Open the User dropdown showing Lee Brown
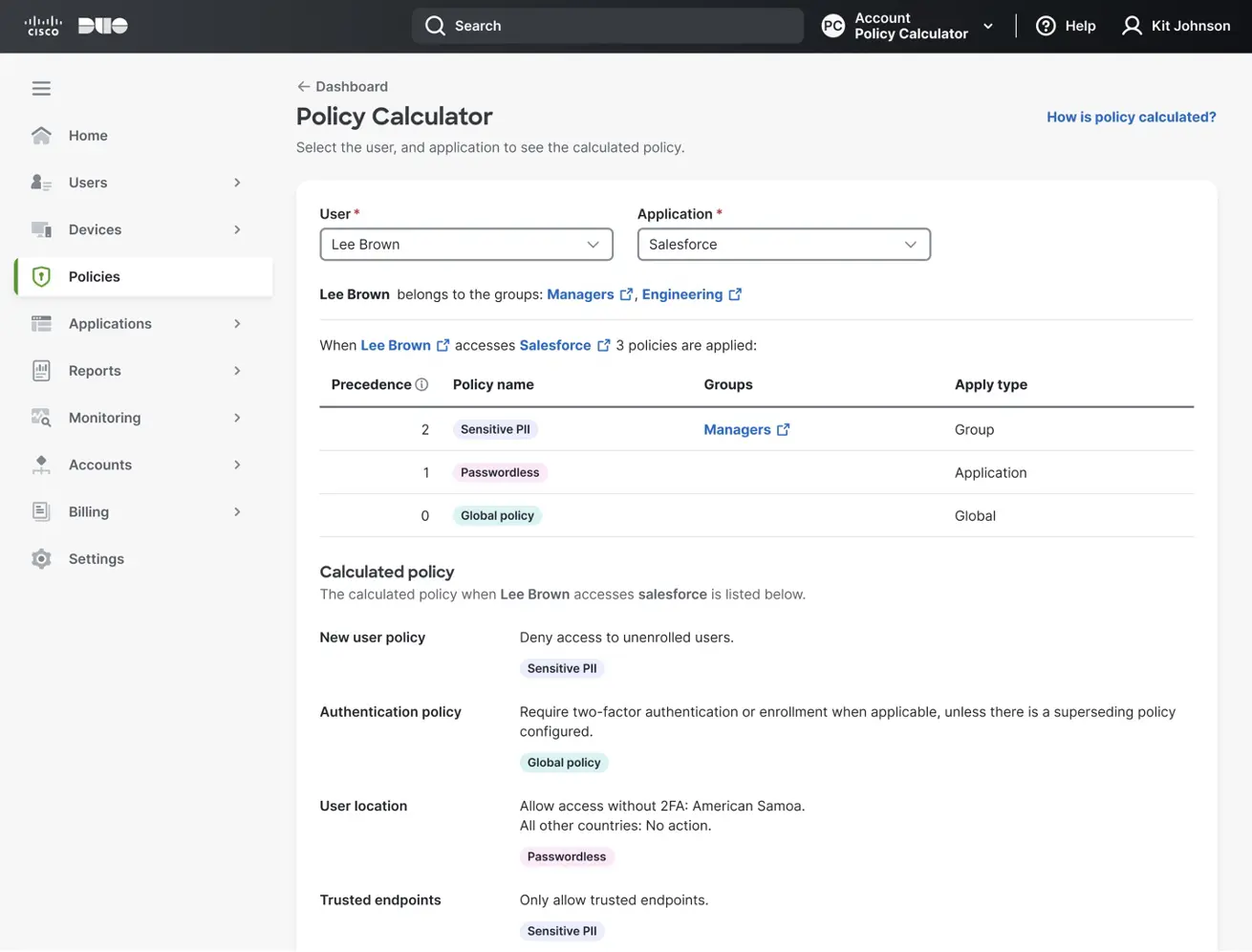Screen dimensions: 1252x952 click(465, 244)
